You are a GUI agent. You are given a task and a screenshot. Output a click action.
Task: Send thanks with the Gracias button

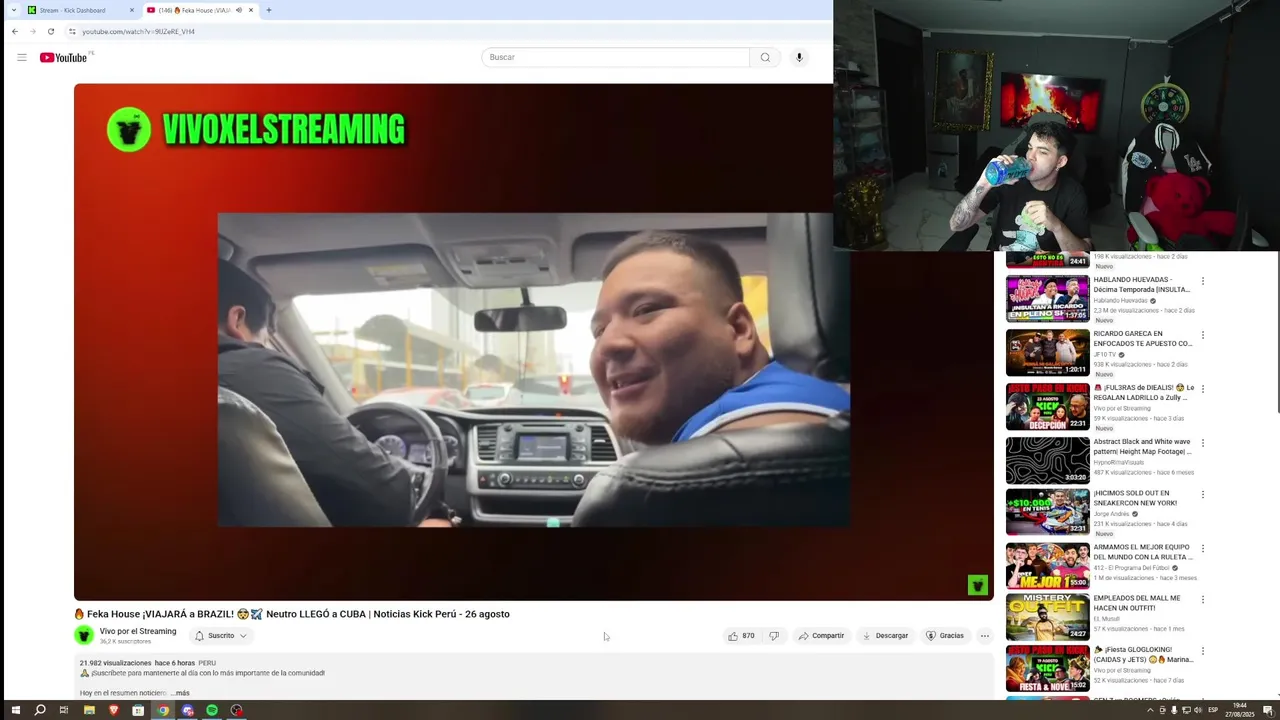945,636
